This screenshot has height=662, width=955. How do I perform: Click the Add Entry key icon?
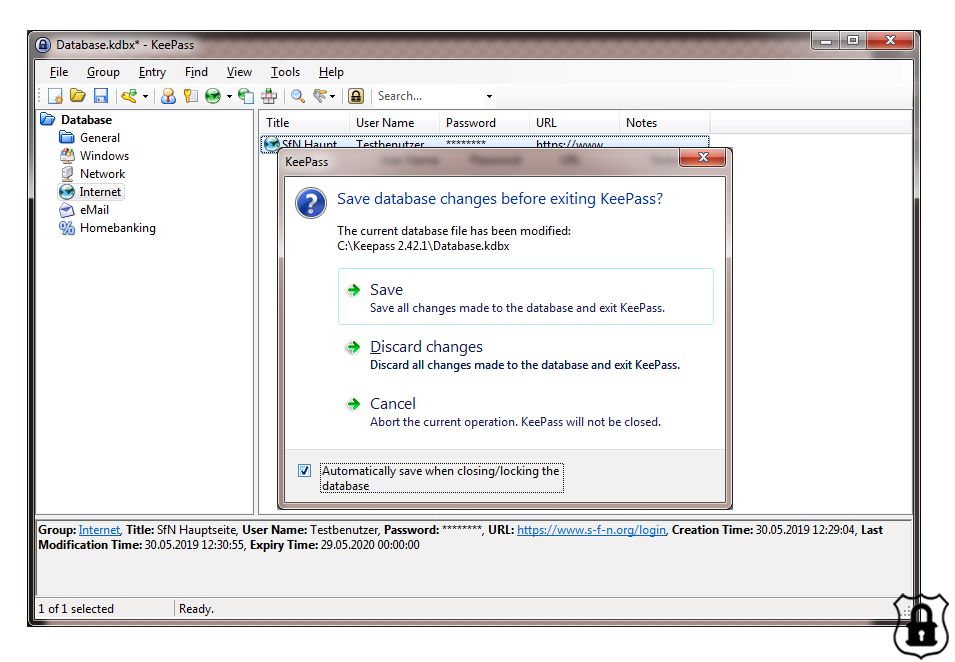click(129, 96)
